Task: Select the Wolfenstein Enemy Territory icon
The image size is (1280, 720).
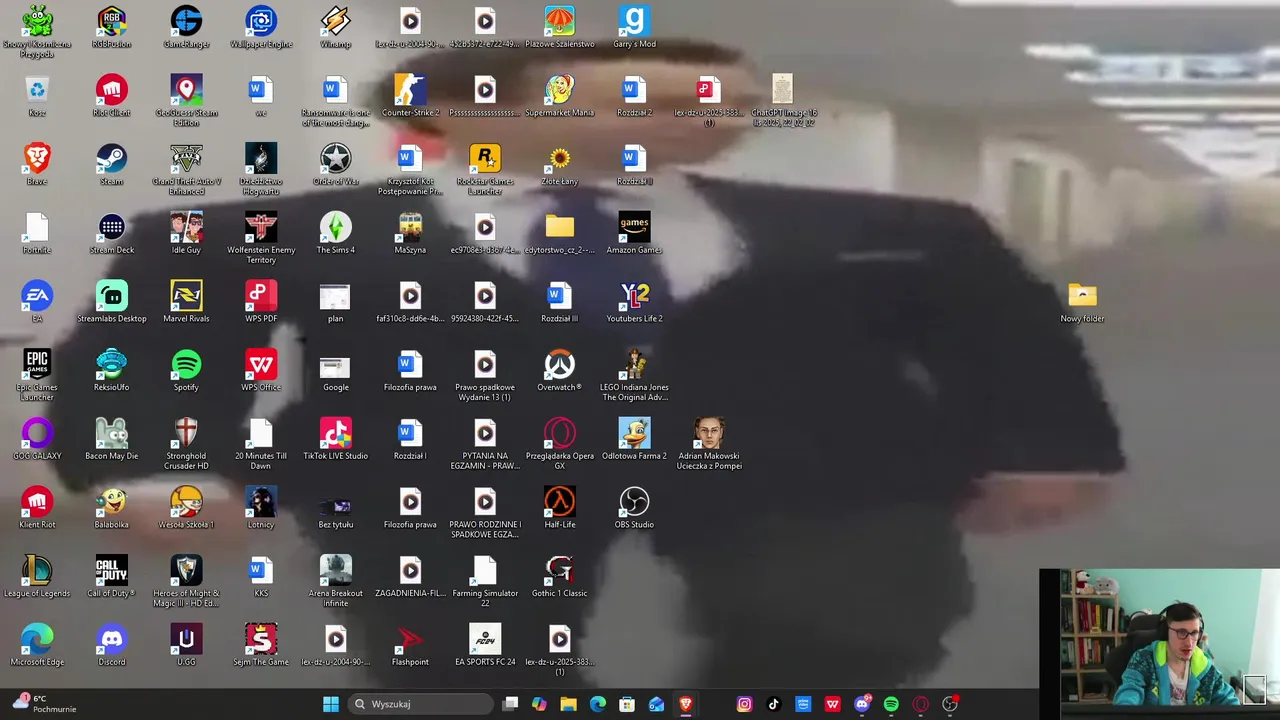Action: 261,238
